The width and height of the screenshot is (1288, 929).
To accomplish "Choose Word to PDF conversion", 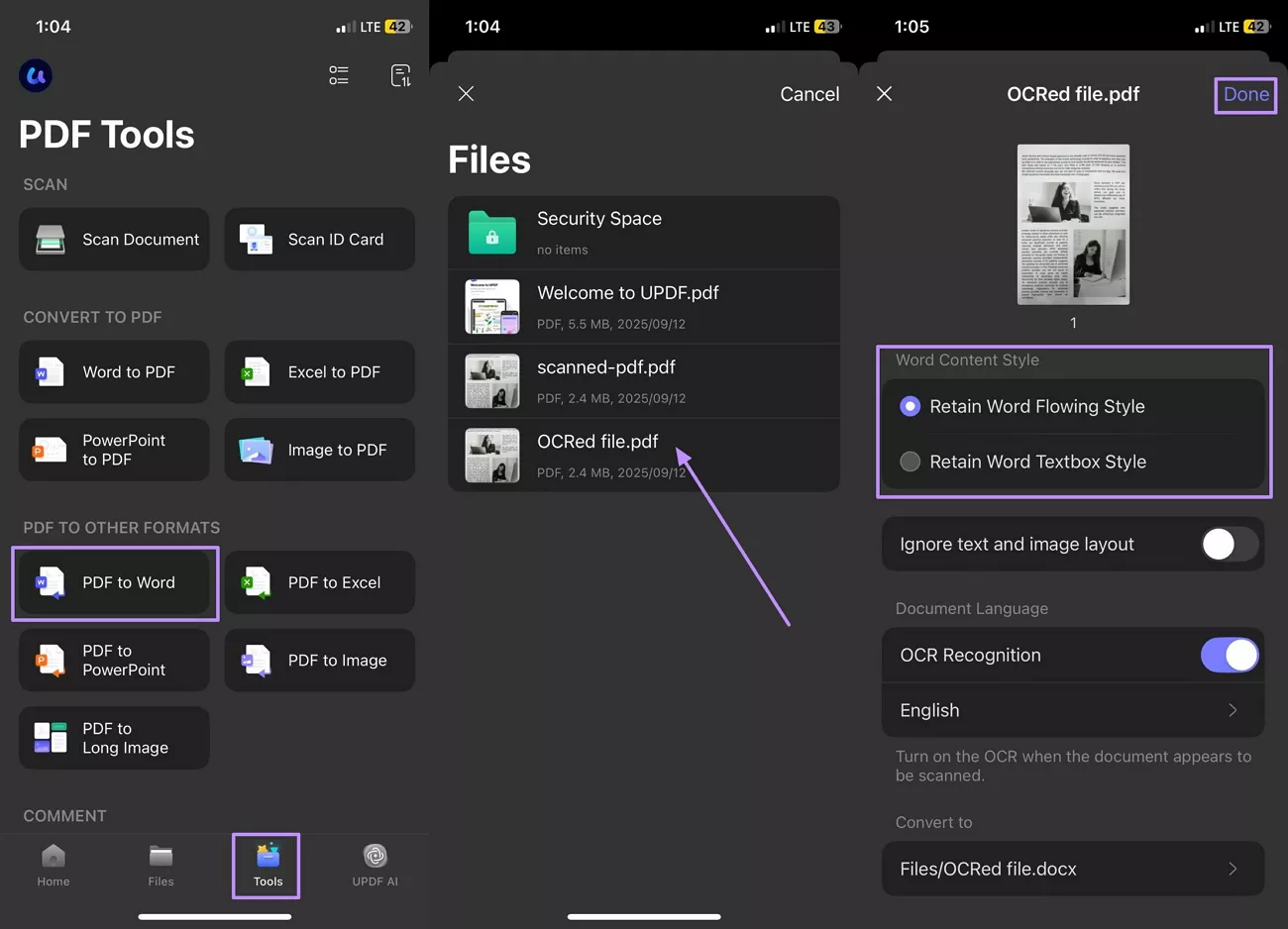I will pyautogui.click(x=114, y=371).
